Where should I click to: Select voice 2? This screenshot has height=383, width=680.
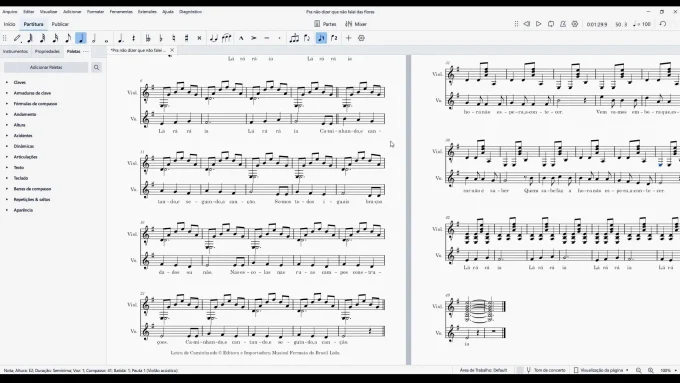tap(334, 38)
